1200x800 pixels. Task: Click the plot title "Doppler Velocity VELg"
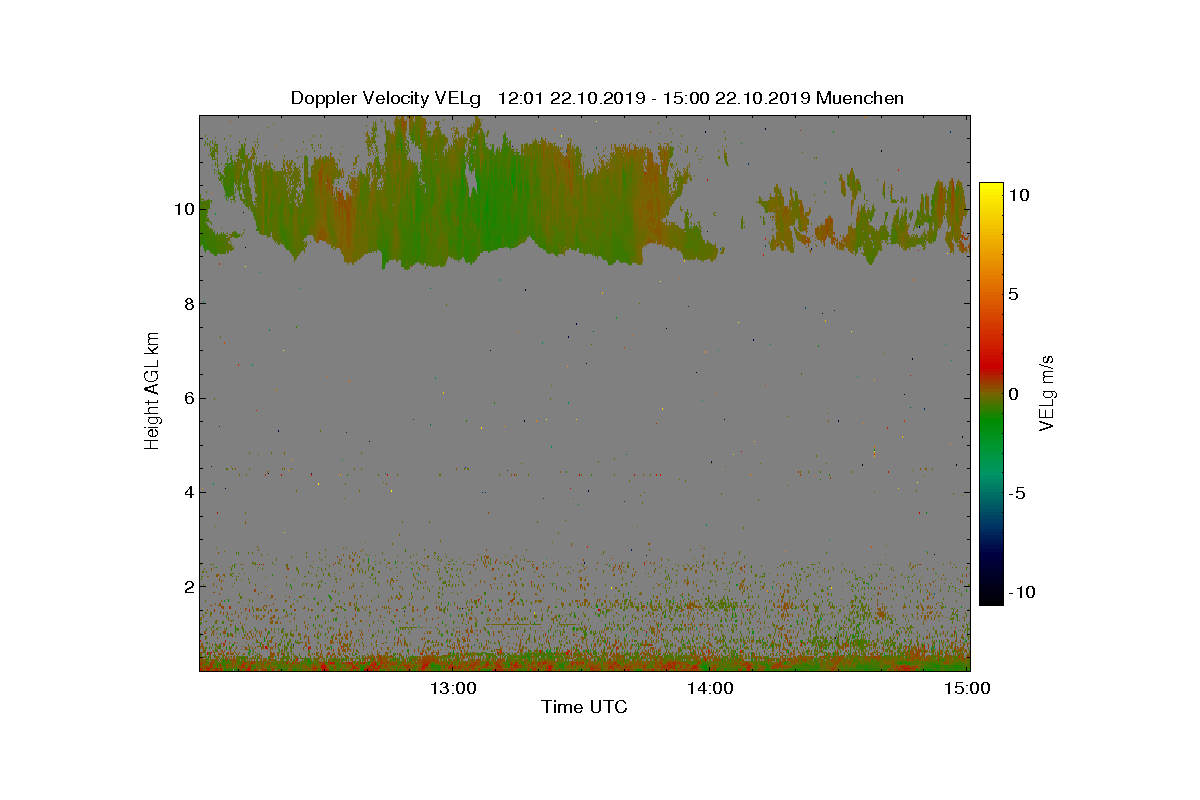pyautogui.click(x=386, y=98)
